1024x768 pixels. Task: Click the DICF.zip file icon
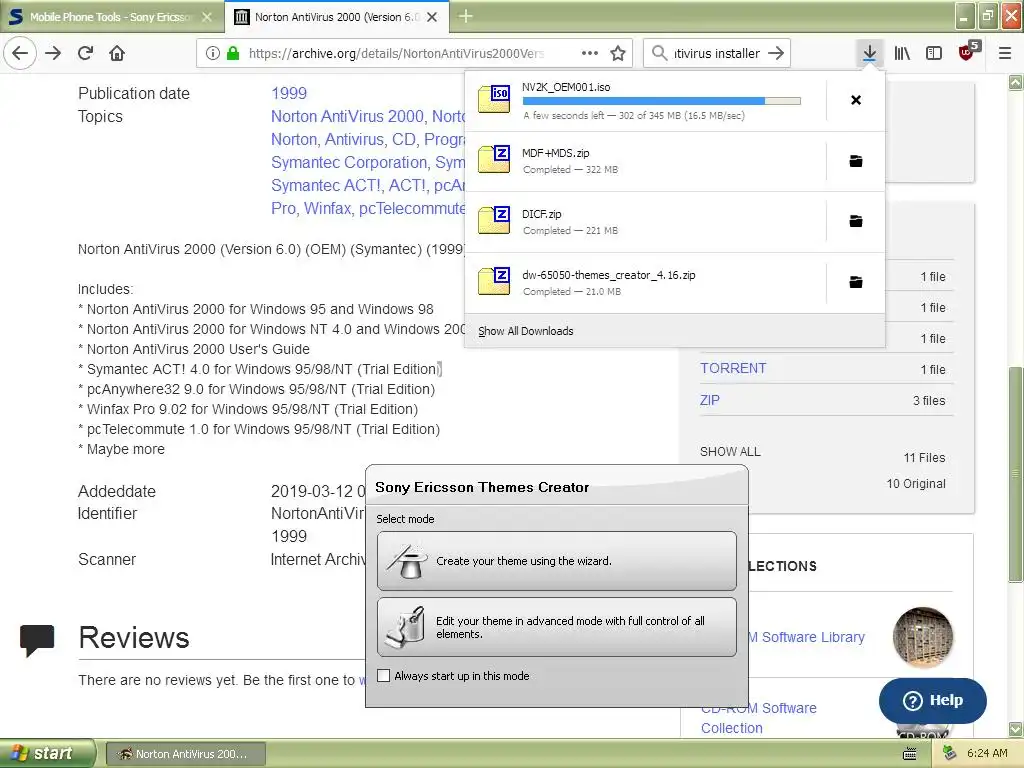point(494,221)
